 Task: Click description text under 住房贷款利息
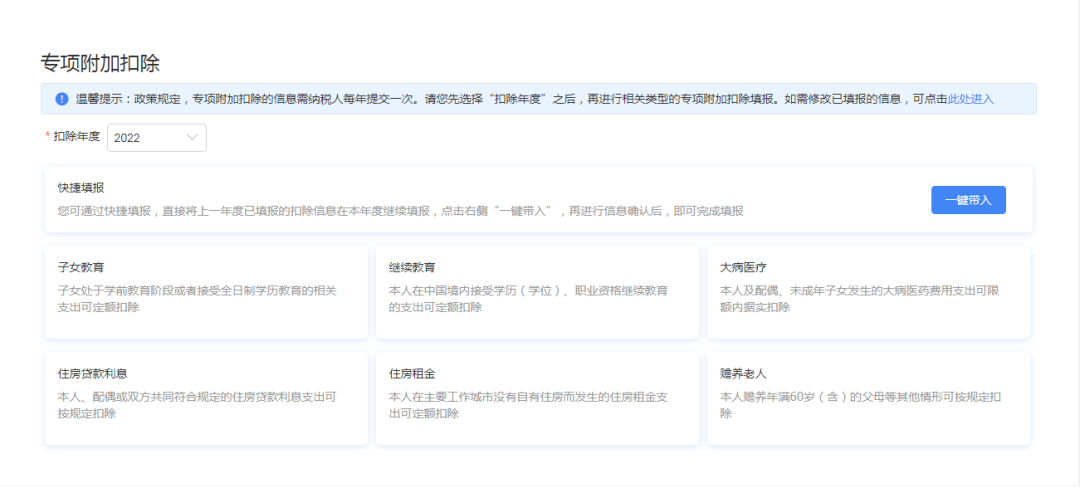coord(198,405)
